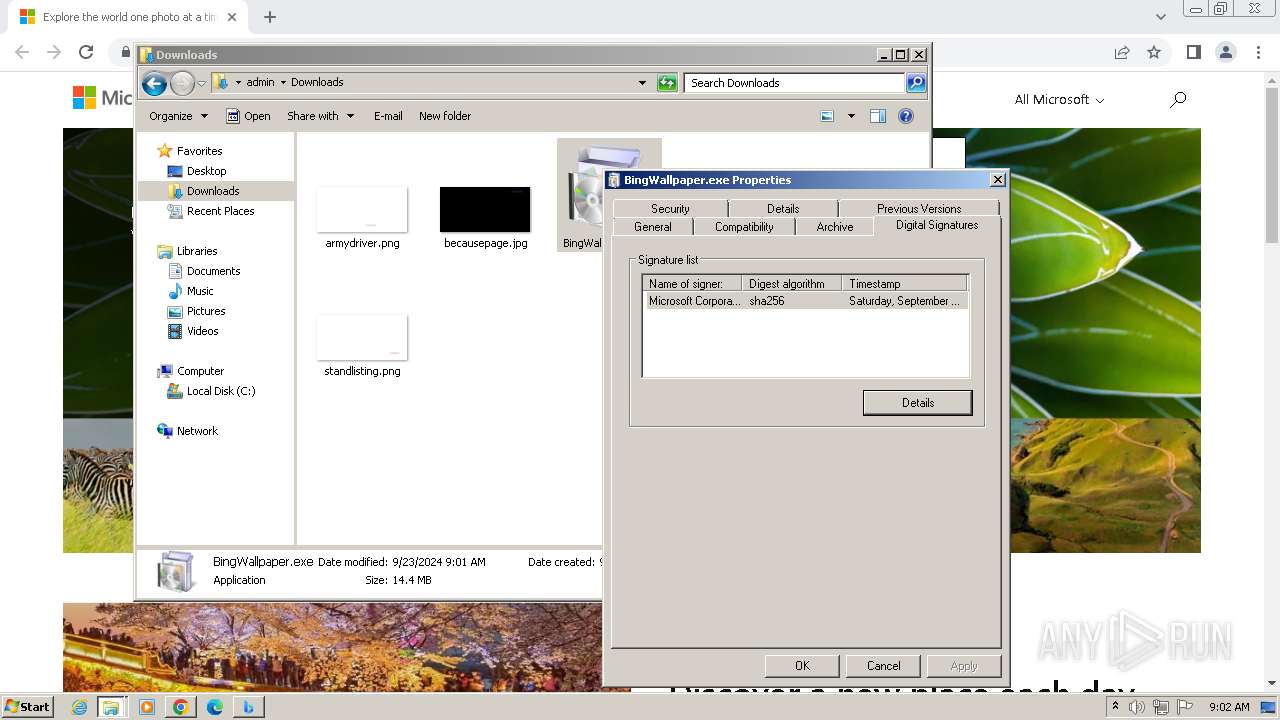The width and height of the screenshot is (1280, 720).
Task: Select Network in navigation pane
Action: [197, 431]
